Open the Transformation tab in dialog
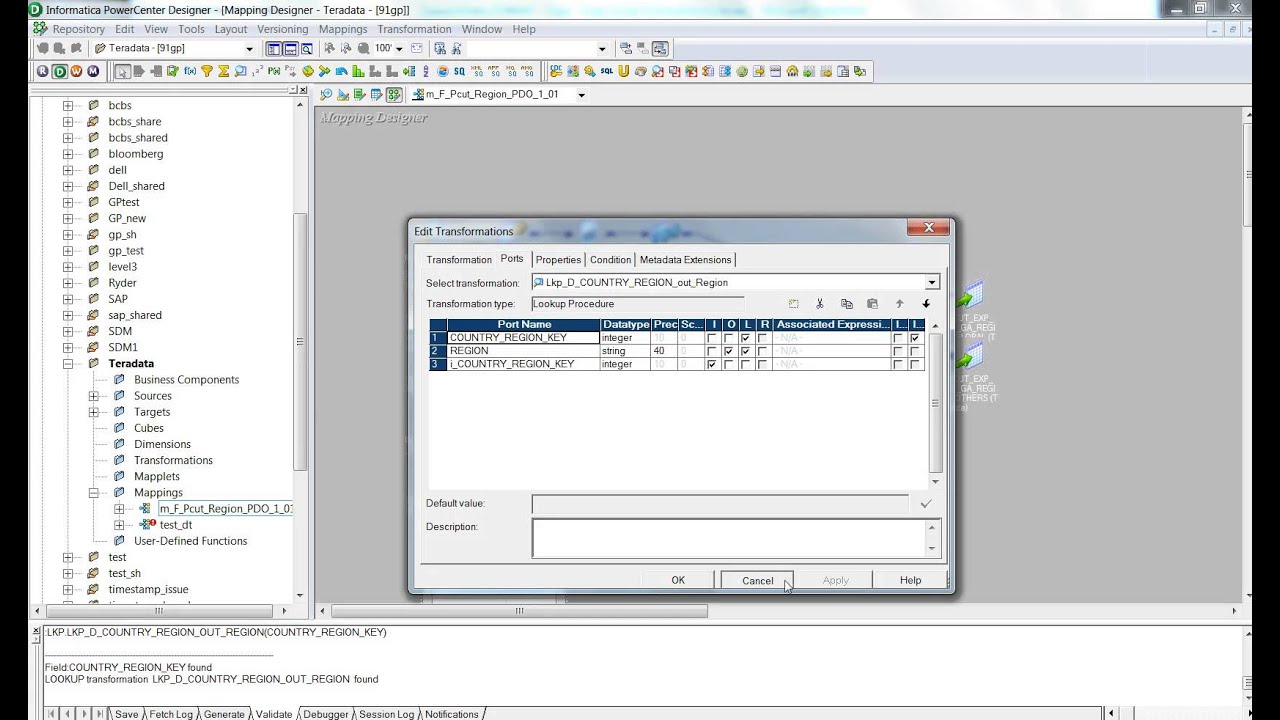 click(x=459, y=260)
